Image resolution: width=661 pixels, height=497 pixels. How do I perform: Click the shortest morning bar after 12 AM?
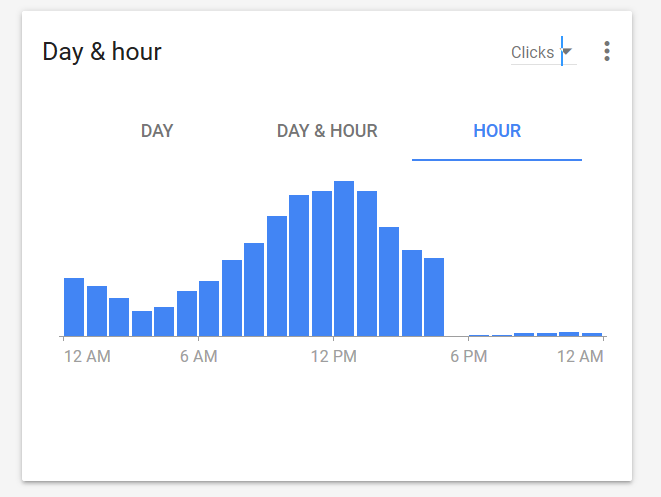[x=142, y=323]
